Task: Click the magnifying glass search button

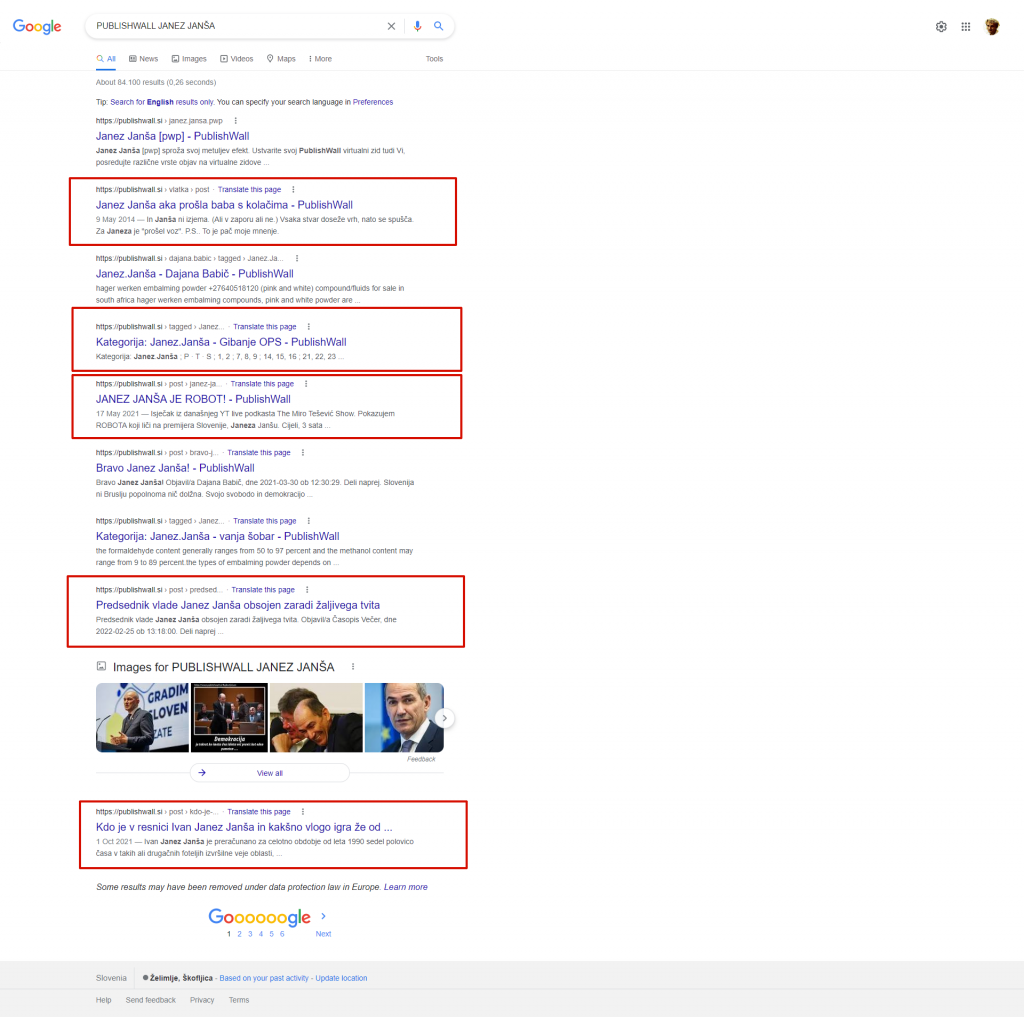Action: 438,26
